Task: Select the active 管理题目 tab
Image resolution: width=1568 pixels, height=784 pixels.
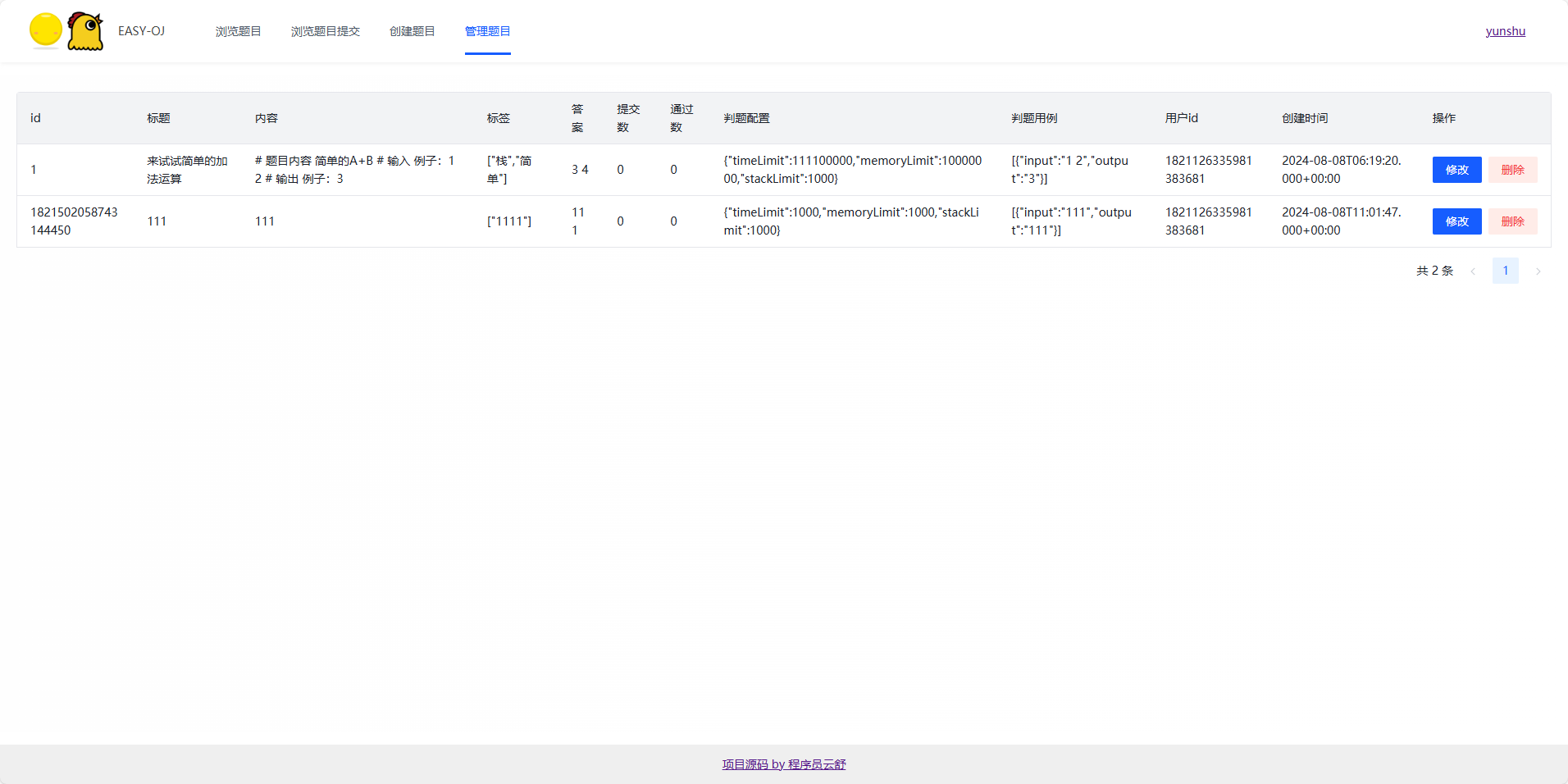Action: [487, 31]
